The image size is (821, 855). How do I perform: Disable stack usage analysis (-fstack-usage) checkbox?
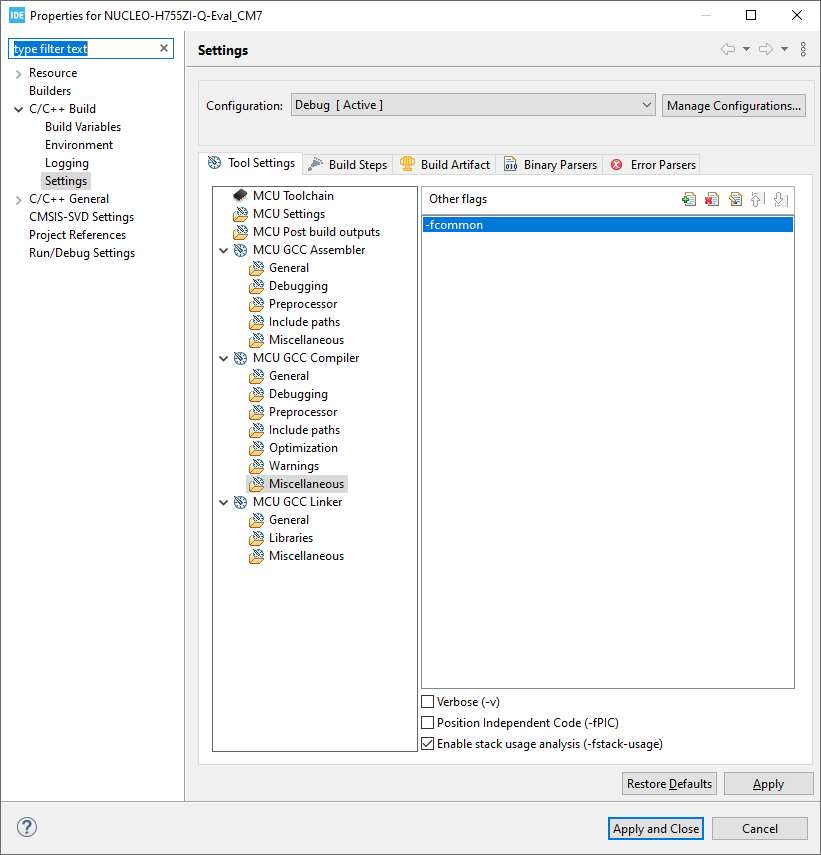(428, 744)
